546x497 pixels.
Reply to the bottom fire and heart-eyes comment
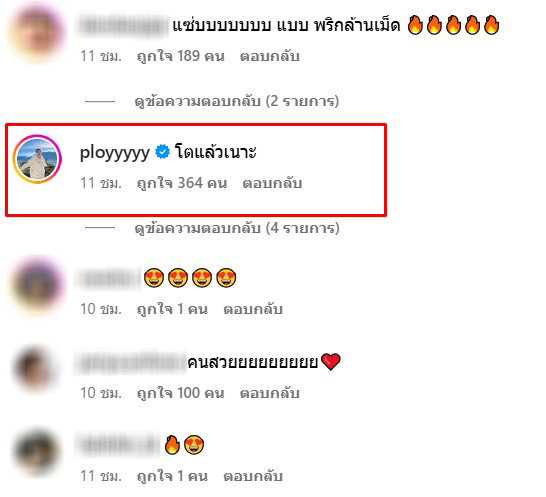click(x=253, y=476)
